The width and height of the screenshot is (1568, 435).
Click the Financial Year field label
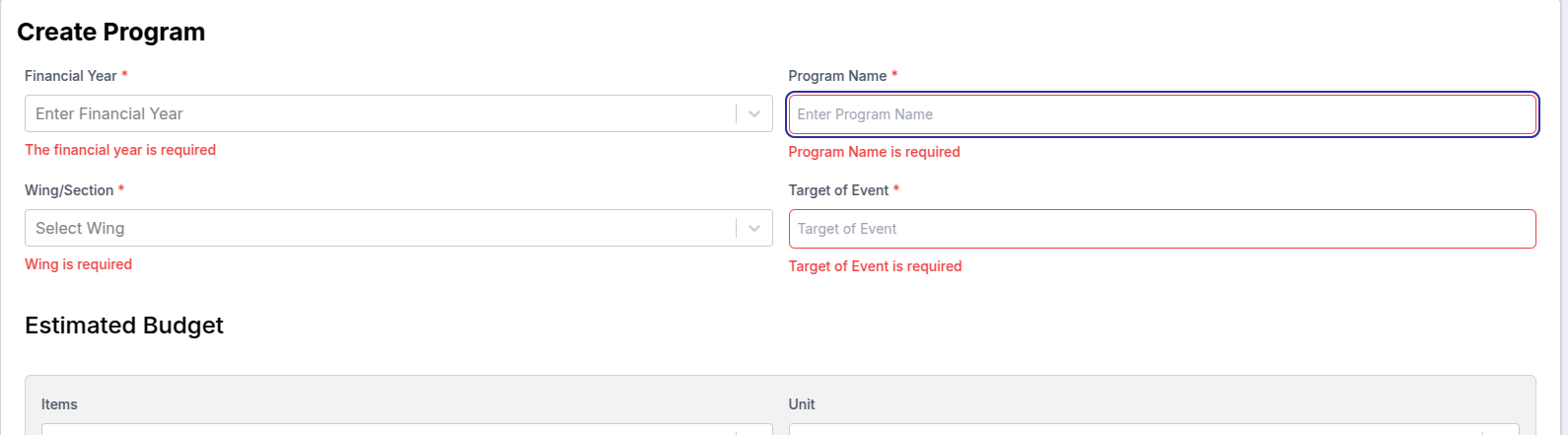(71, 76)
